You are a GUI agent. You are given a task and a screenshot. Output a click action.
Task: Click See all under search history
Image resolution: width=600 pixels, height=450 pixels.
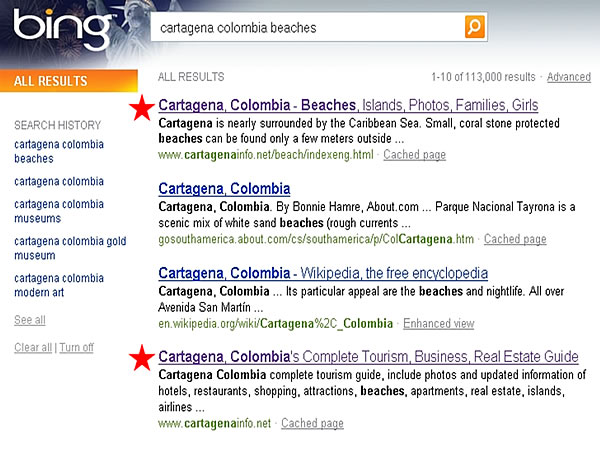pyautogui.click(x=29, y=320)
